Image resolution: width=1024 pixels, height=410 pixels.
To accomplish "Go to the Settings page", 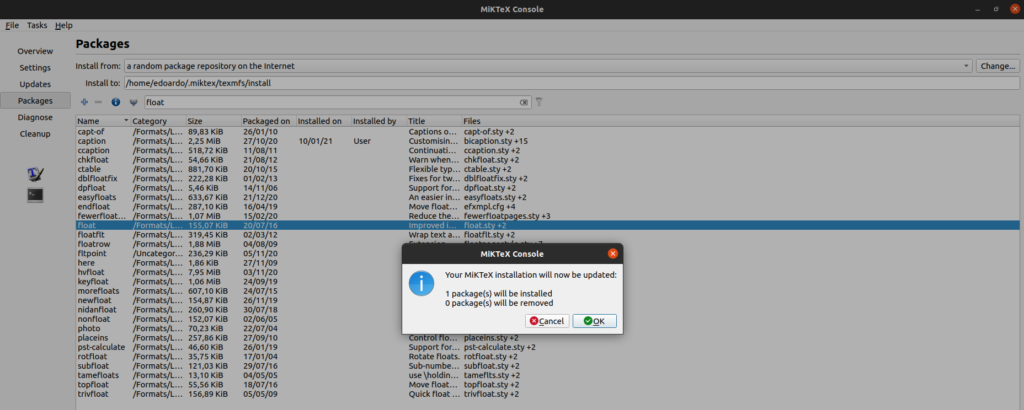I will (35, 68).
